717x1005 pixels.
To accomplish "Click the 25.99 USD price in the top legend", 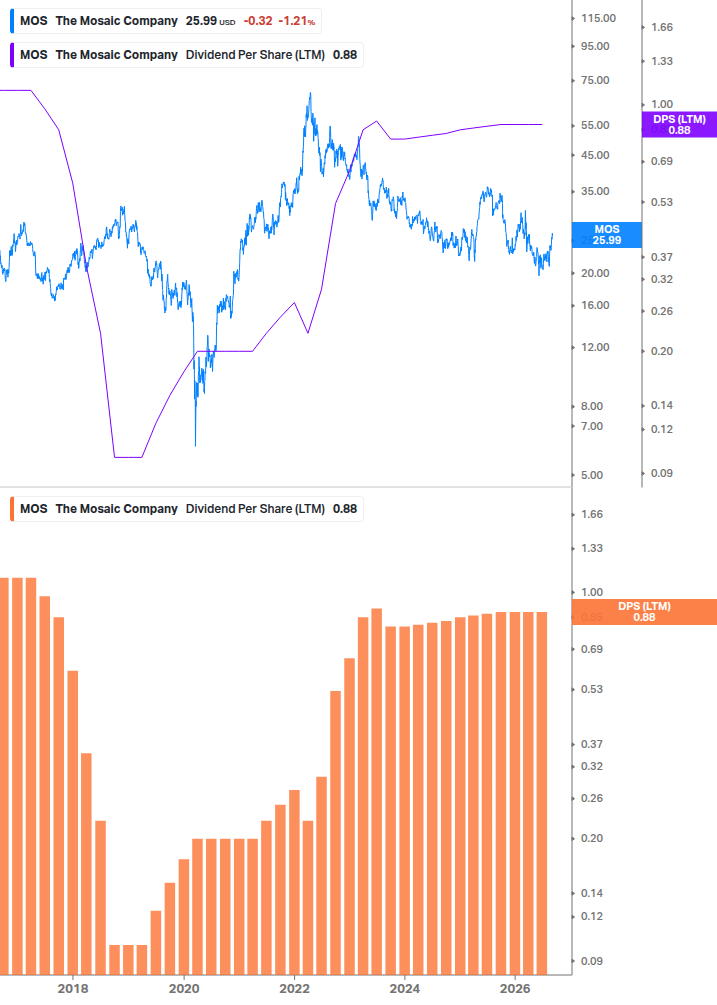I will click(x=210, y=21).
